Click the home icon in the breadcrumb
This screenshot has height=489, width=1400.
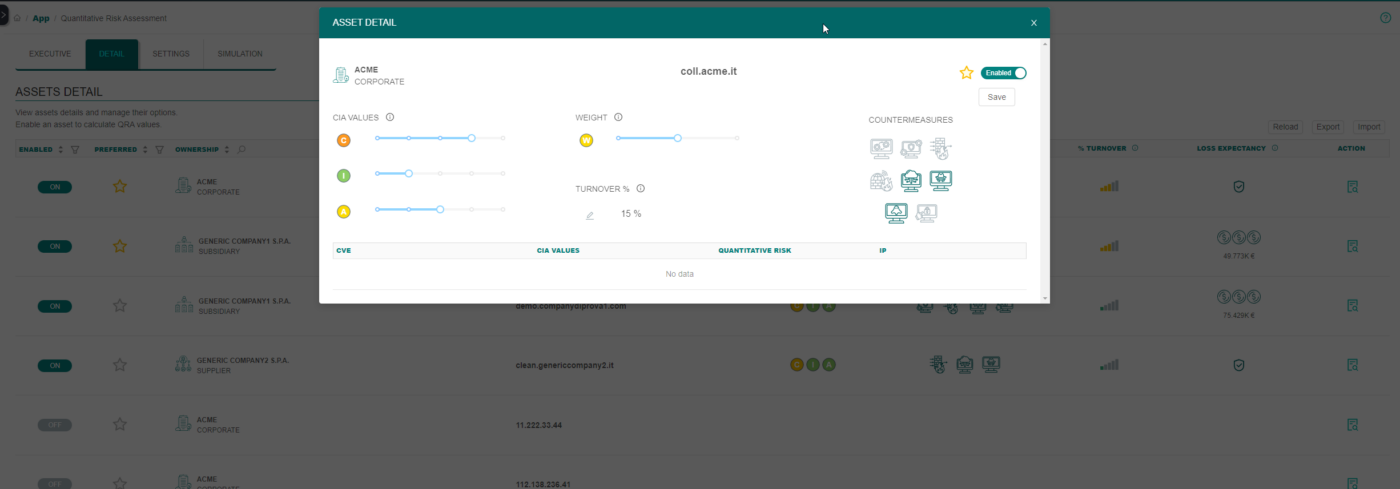pos(18,18)
